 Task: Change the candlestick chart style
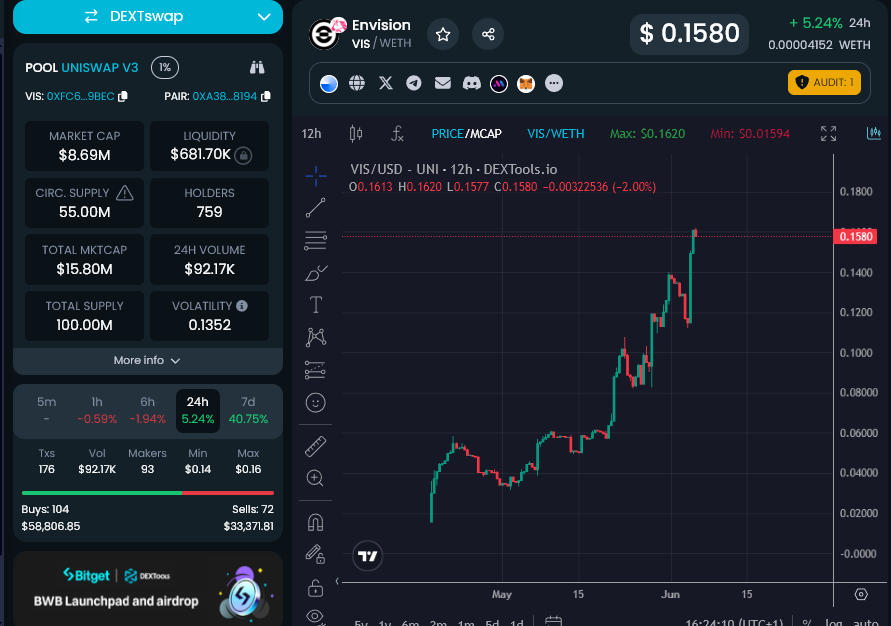[356, 134]
